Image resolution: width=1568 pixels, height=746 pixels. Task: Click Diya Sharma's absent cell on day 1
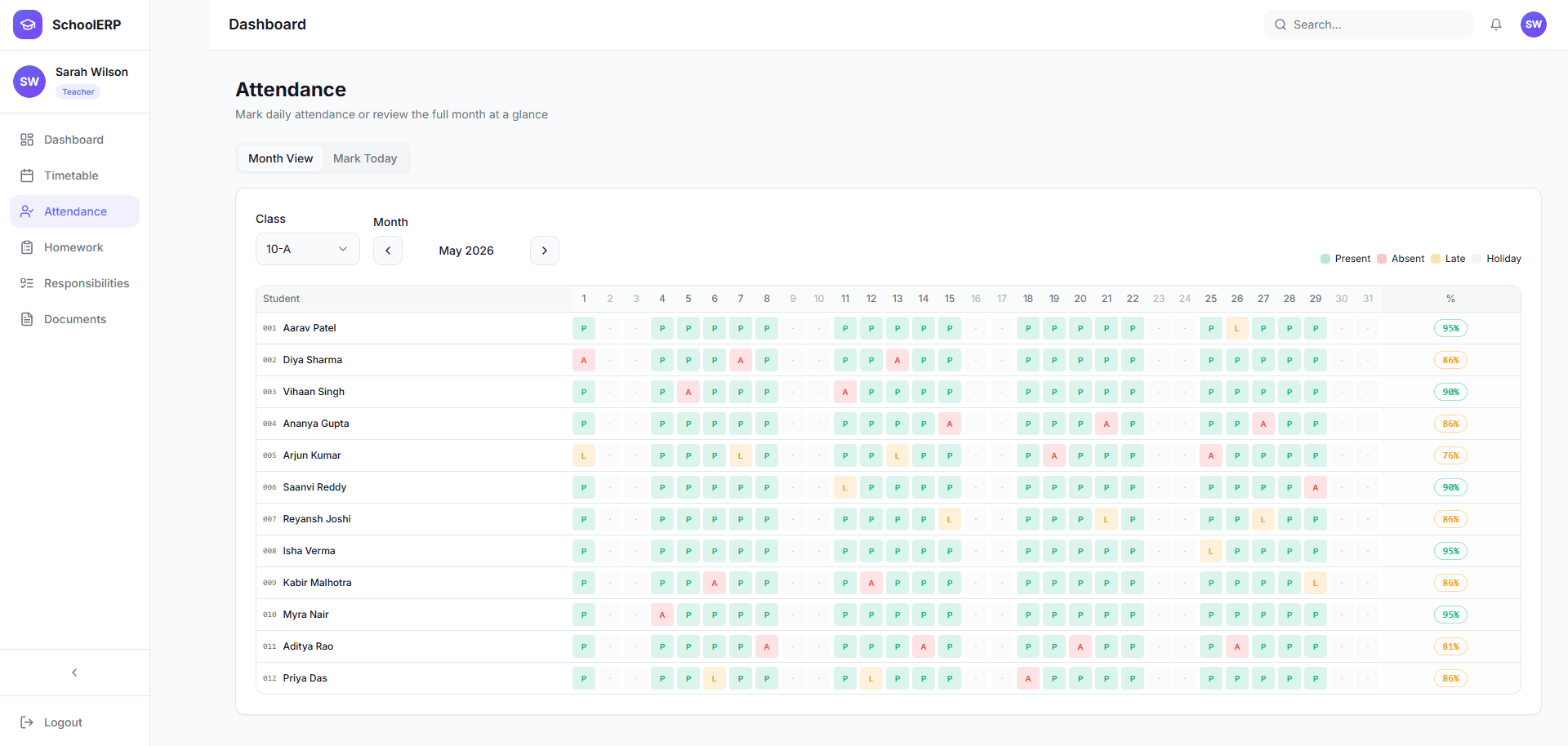point(584,360)
